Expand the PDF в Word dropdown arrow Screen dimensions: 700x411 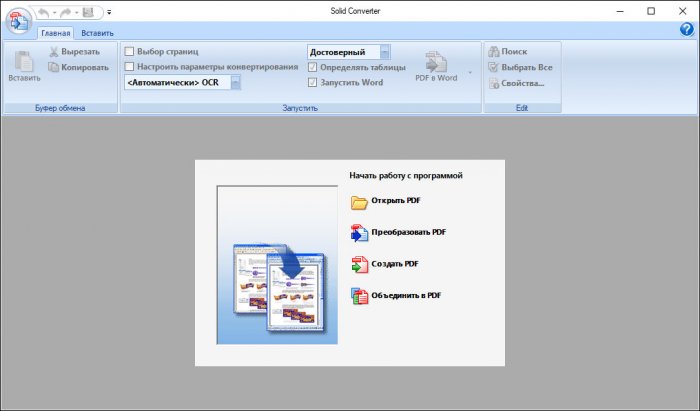pyautogui.click(x=470, y=72)
